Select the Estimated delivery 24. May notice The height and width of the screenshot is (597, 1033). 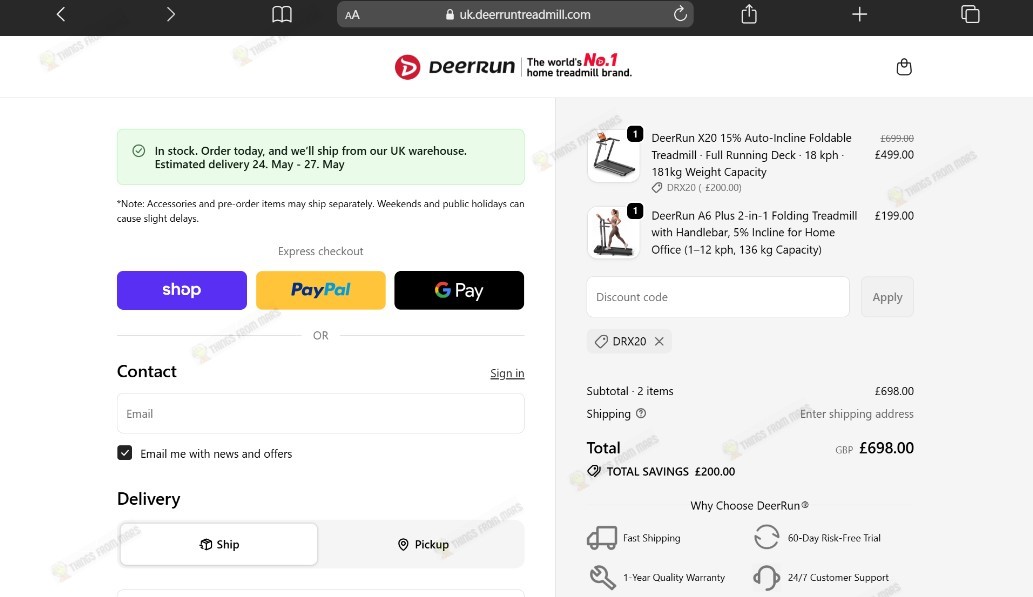coord(250,165)
